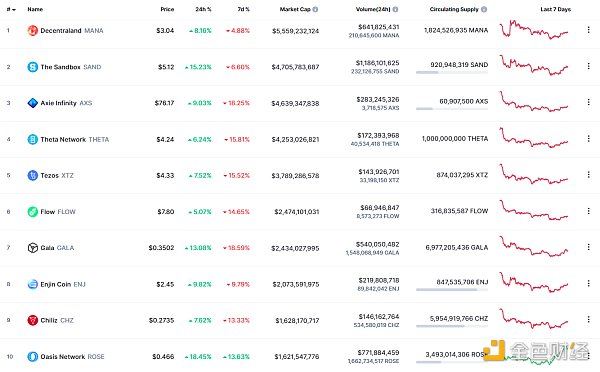The height and width of the screenshot is (372, 600).
Task: Open the Oasis Network ROSE coin page
Action: (72, 357)
